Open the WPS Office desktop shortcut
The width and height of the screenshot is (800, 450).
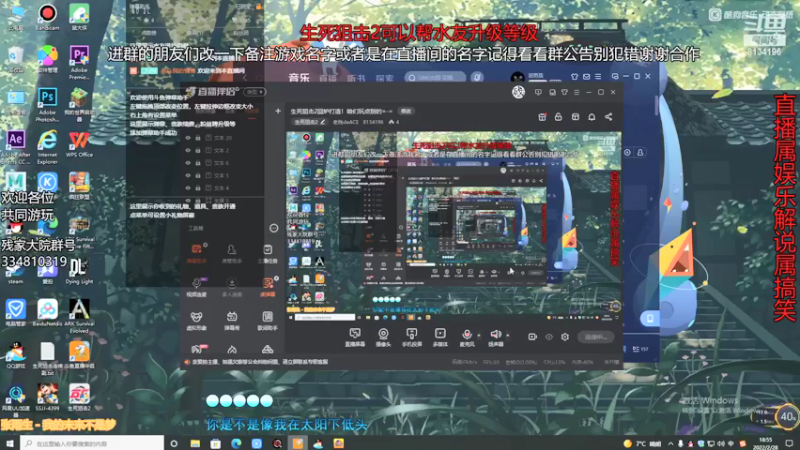coord(79,144)
